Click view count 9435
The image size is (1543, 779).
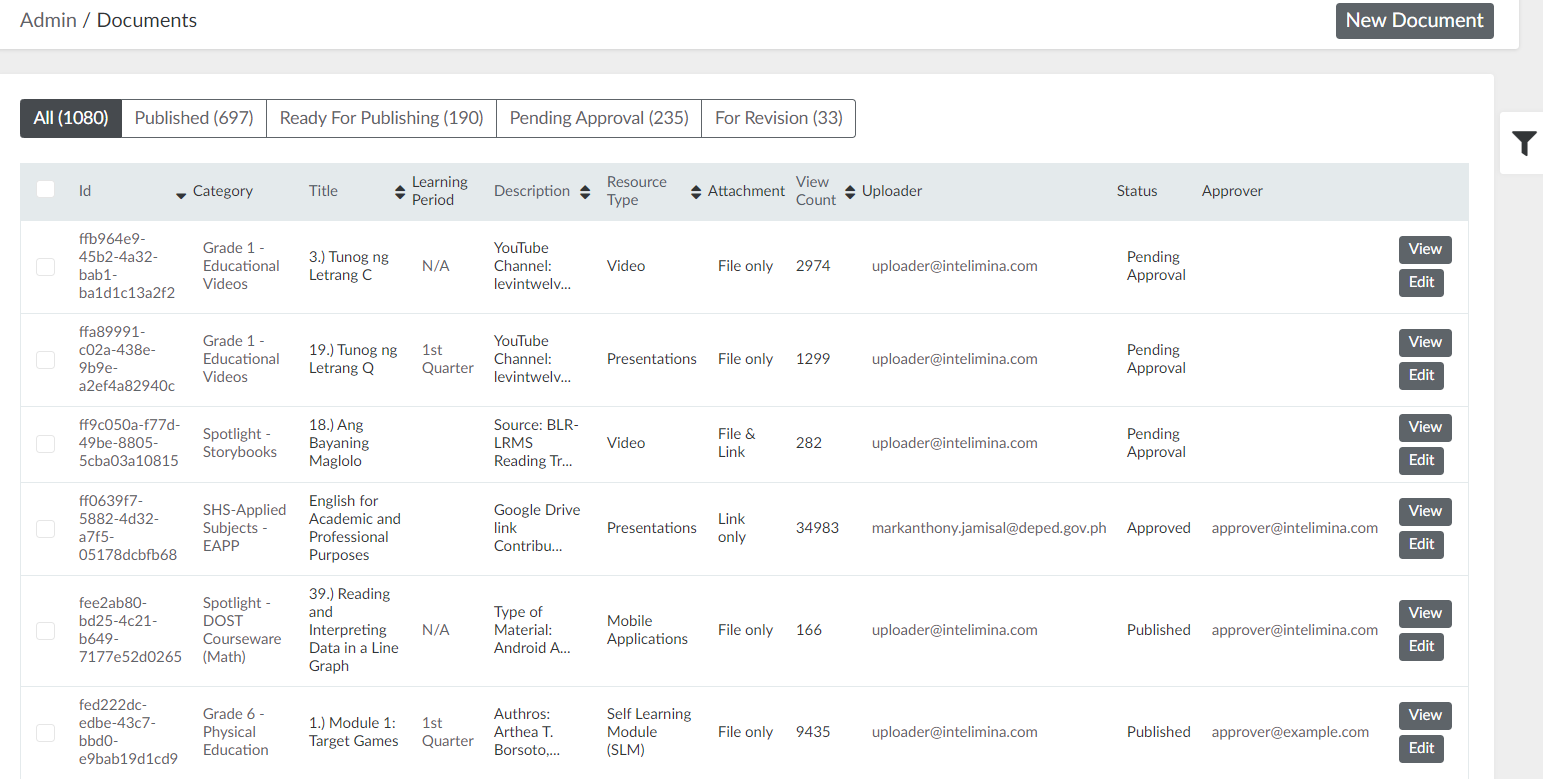[813, 732]
